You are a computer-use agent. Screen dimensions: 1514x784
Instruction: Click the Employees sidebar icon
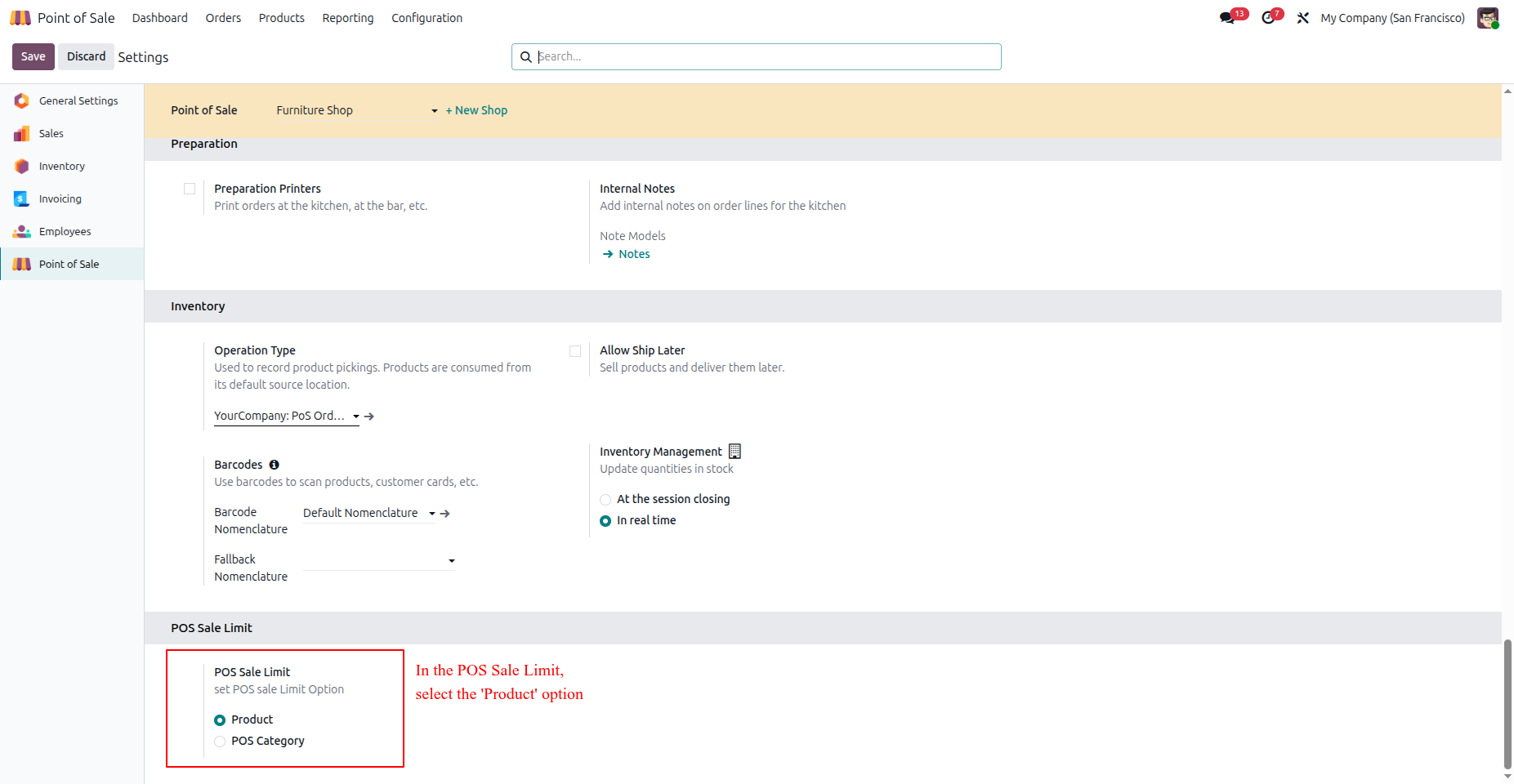tap(22, 231)
